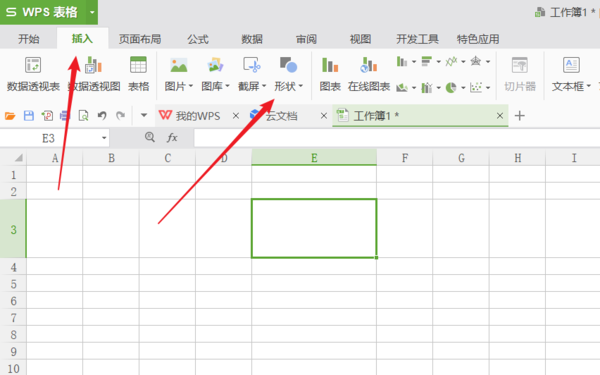Insert a radar chart from the small icon

[x=476, y=61]
